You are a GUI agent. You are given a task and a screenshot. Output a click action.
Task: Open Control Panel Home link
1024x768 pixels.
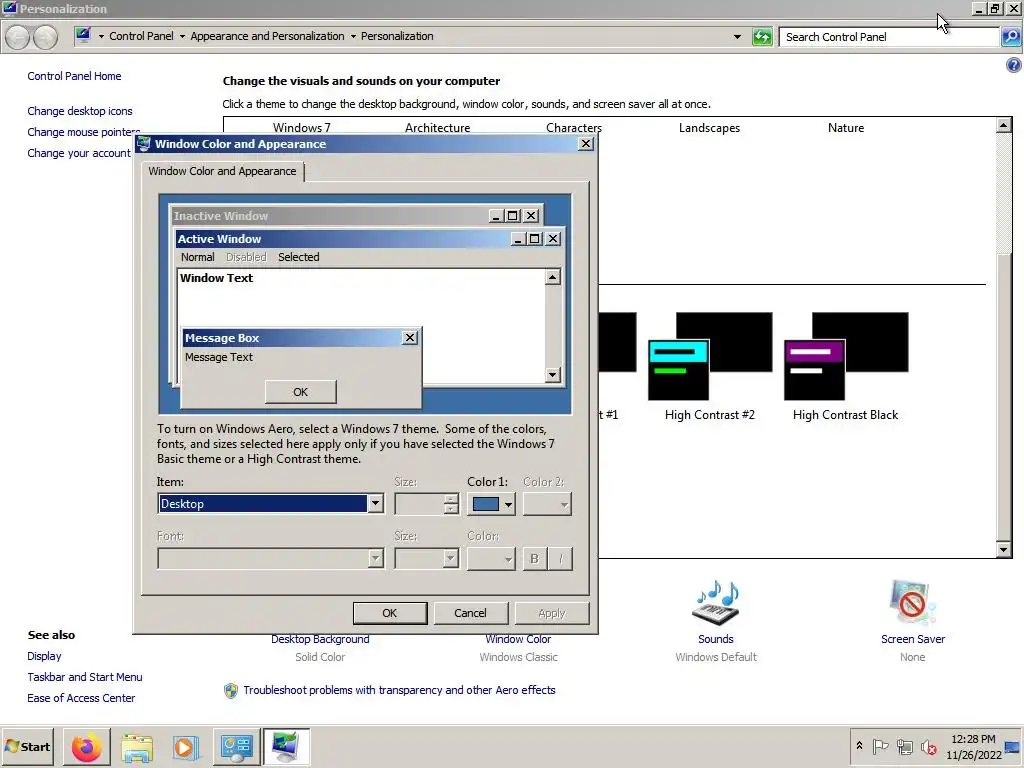(x=74, y=76)
